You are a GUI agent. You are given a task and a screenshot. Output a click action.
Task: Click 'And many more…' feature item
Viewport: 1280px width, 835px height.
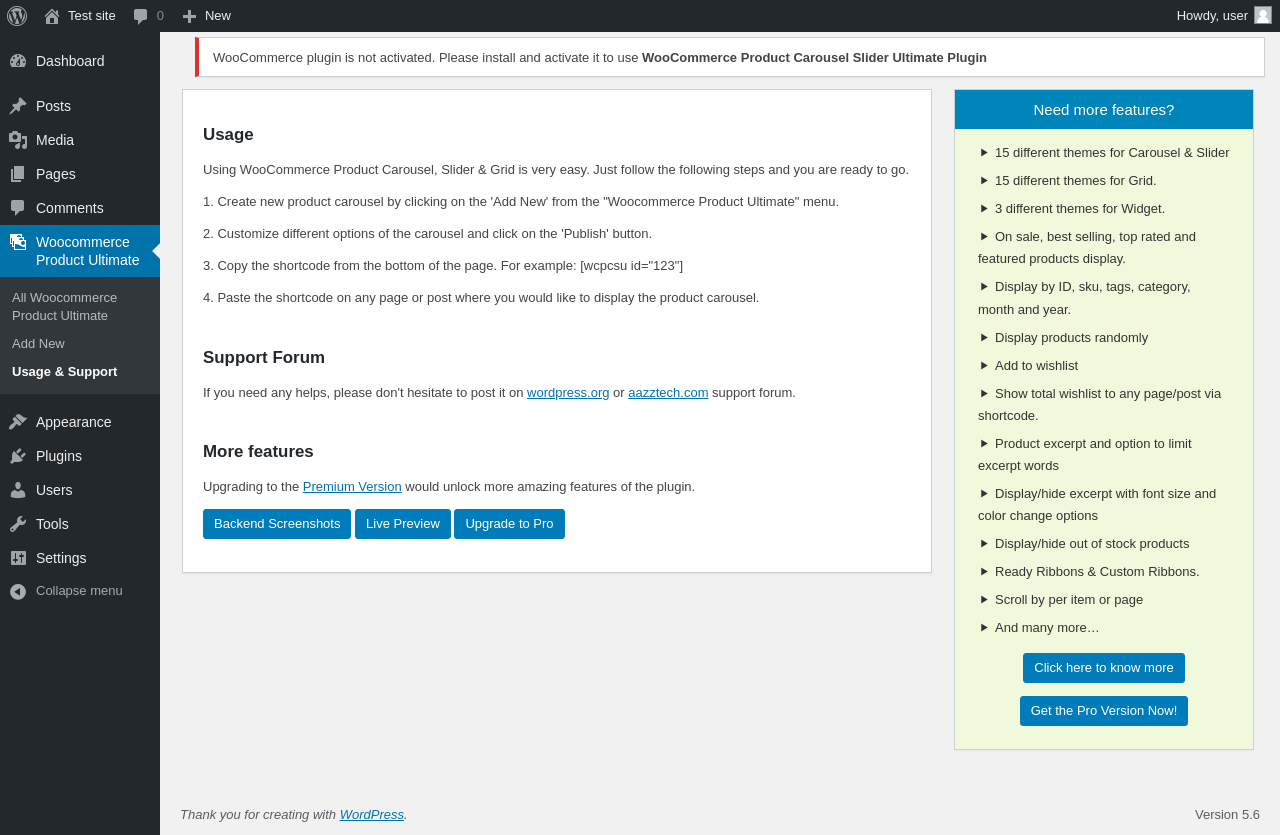point(1047,628)
